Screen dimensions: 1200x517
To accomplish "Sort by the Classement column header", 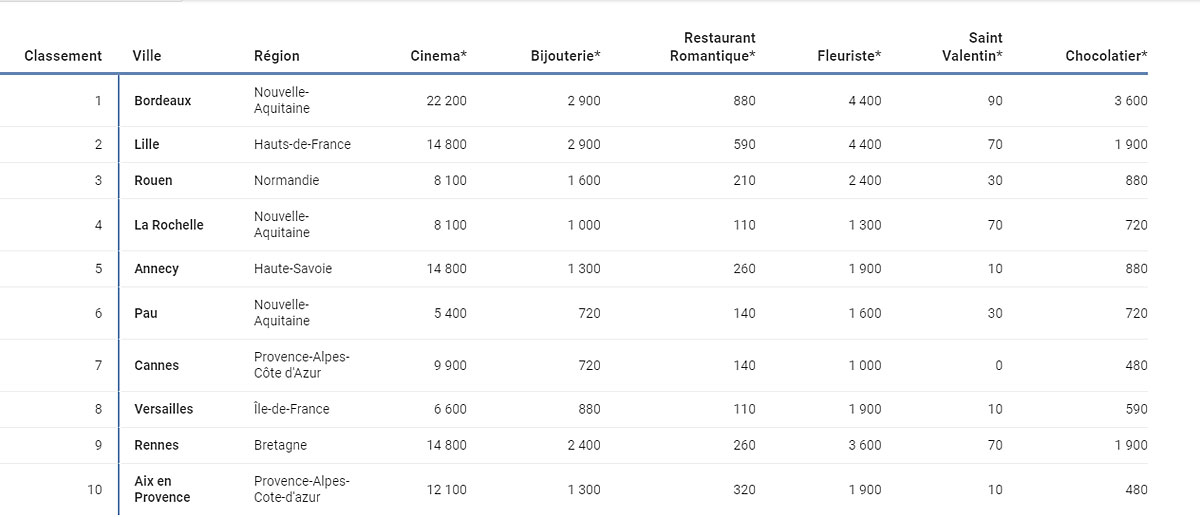I will [x=63, y=56].
